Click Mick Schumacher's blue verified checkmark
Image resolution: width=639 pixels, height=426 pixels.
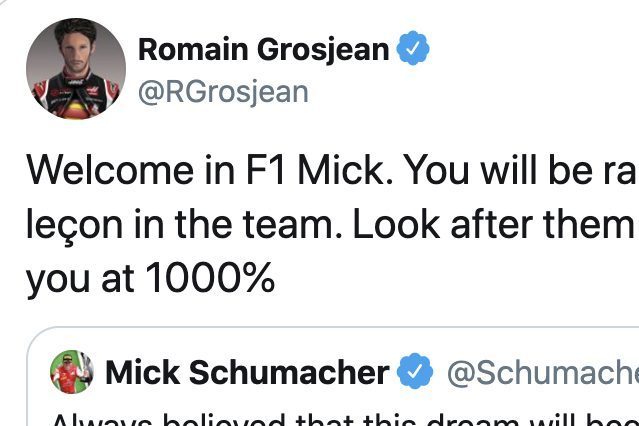point(416,373)
